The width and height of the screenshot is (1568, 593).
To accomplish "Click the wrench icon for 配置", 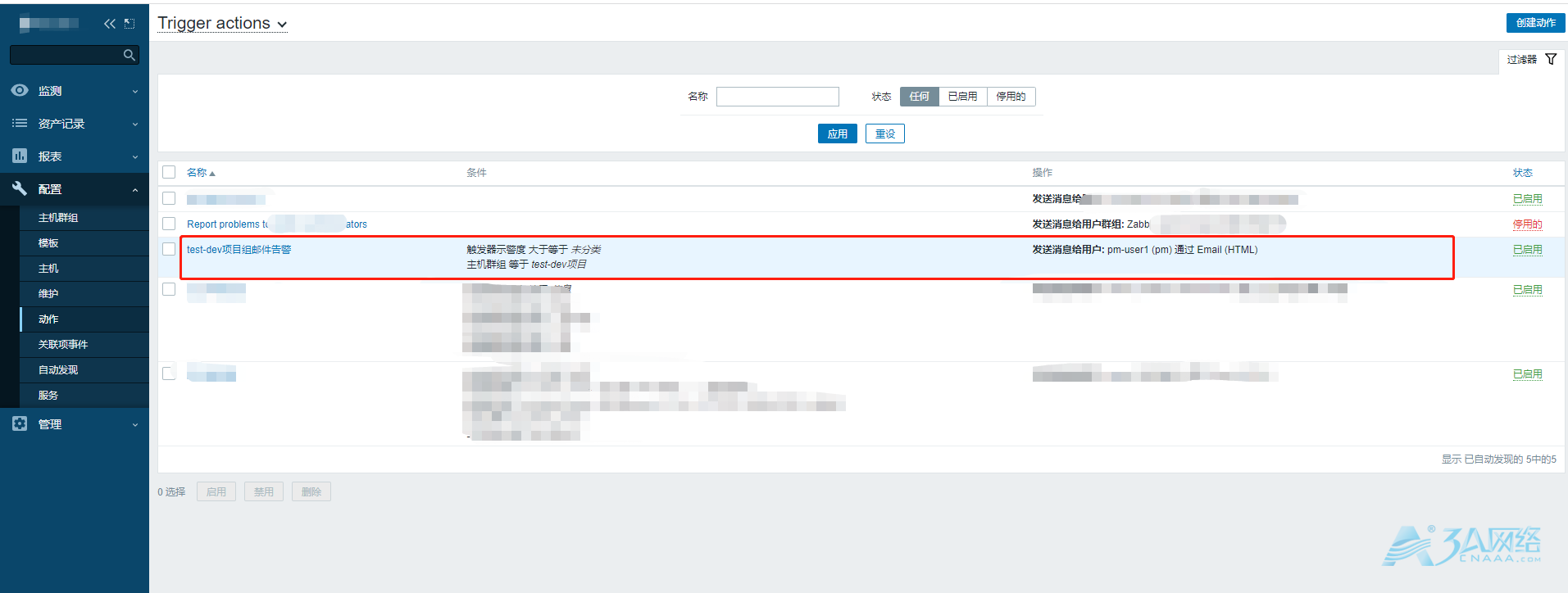I will tap(20, 188).
